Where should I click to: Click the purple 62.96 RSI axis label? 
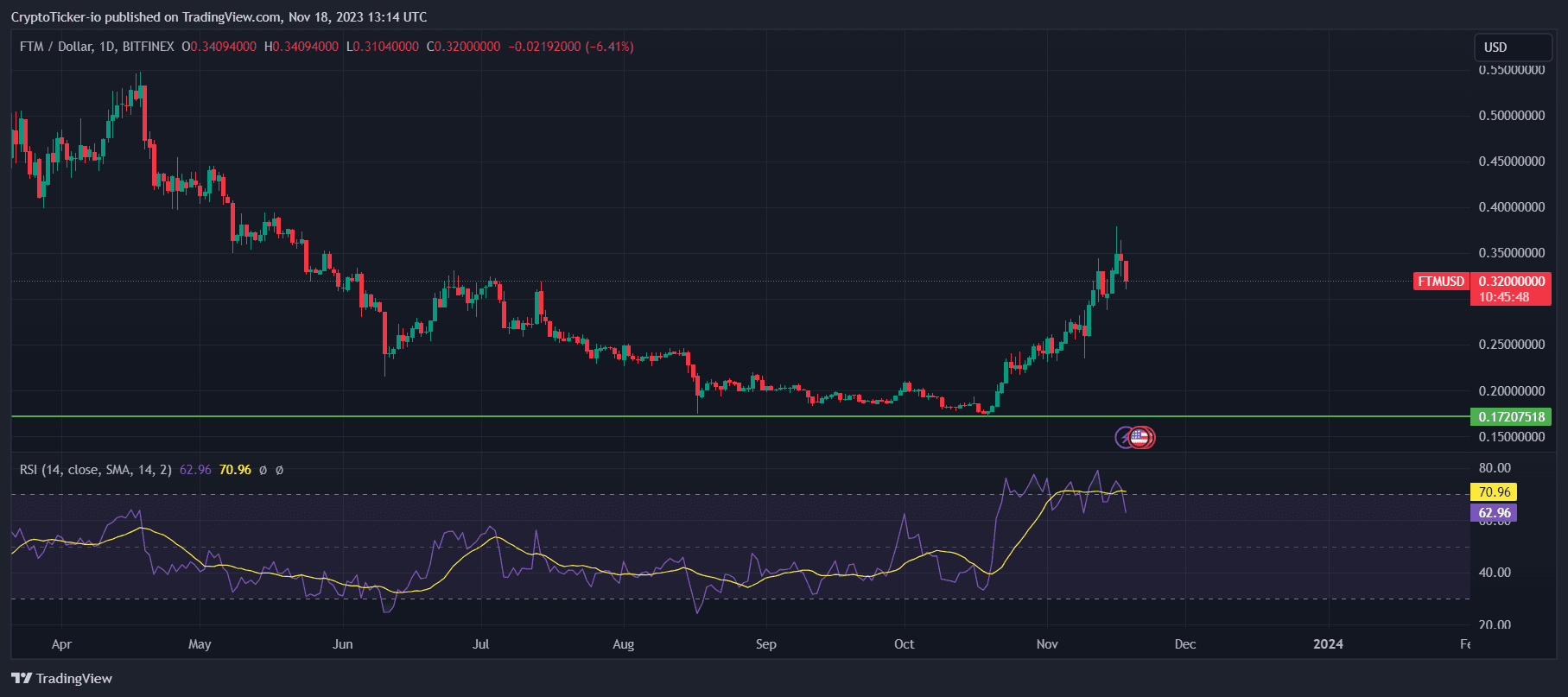pyautogui.click(x=1494, y=513)
